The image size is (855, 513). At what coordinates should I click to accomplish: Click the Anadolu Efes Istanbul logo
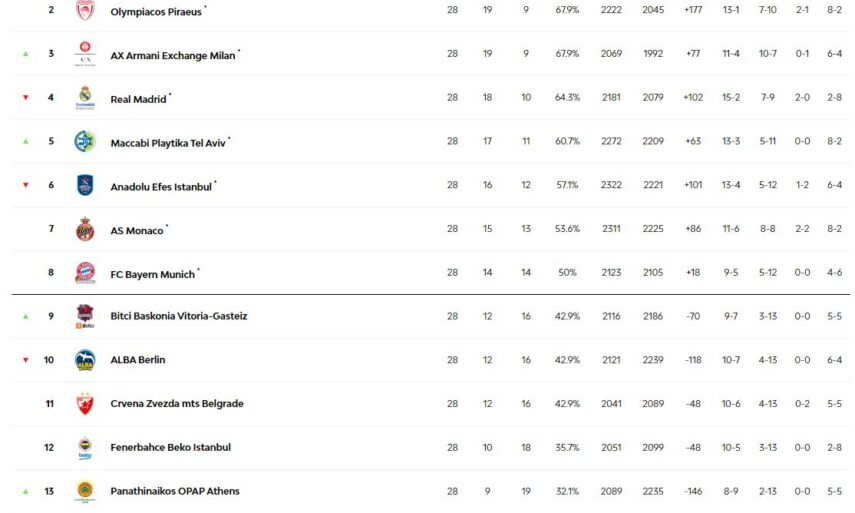85,185
